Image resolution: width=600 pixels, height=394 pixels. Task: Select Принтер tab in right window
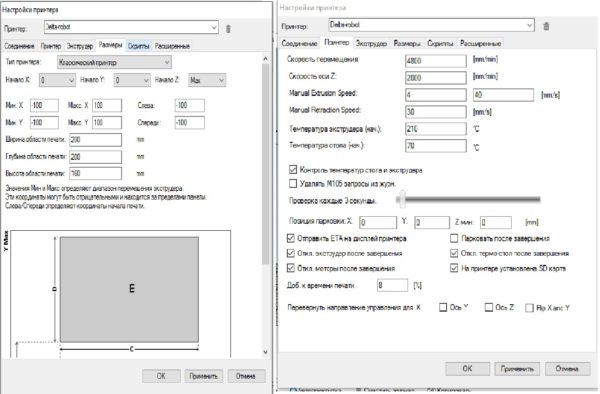coord(336,42)
